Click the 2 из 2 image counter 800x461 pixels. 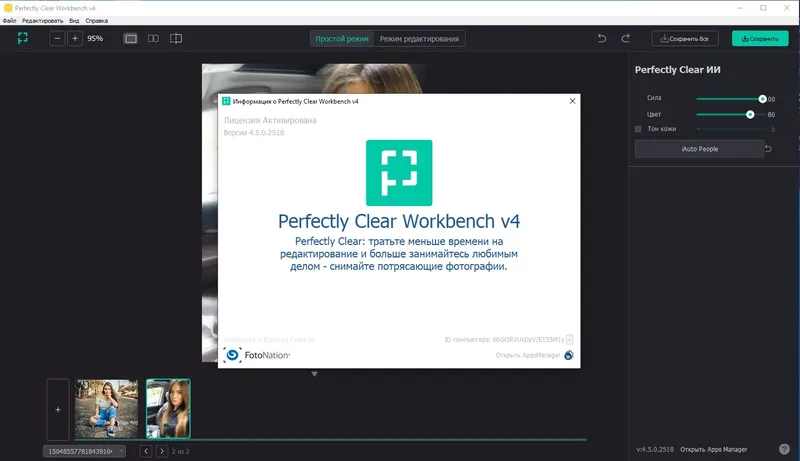(x=181, y=451)
